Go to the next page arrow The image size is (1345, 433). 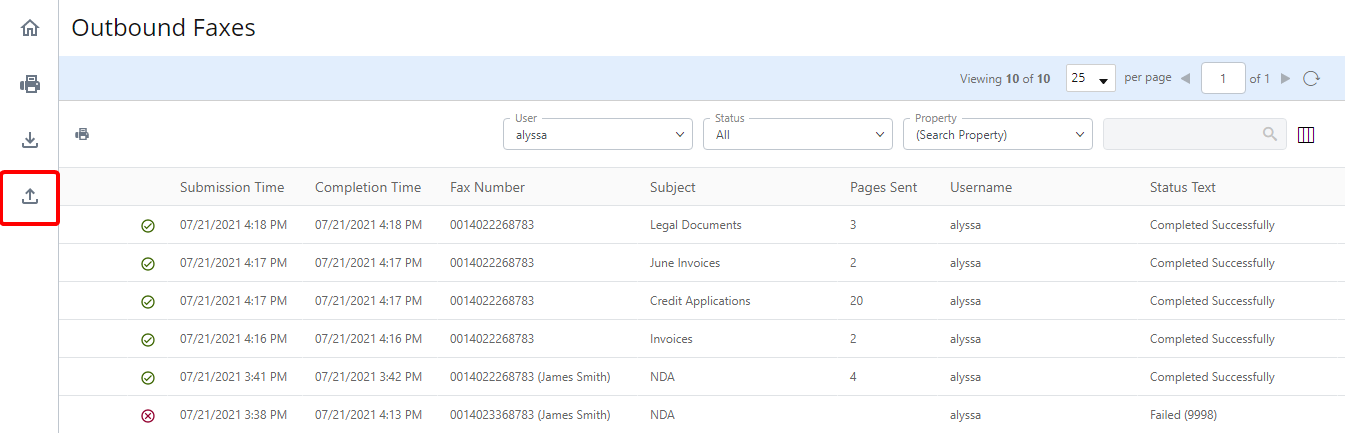tap(1286, 78)
